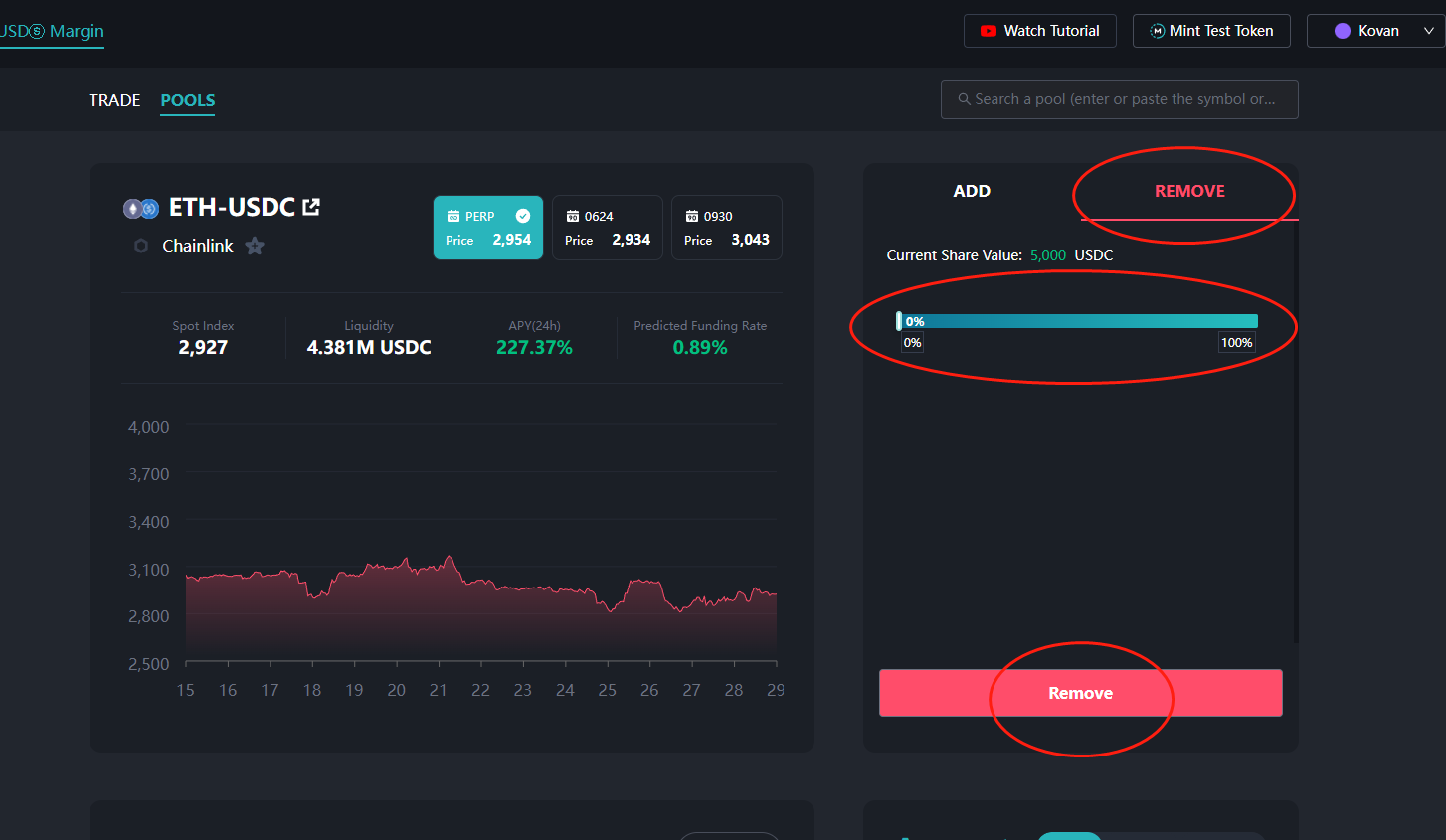1446x840 pixels.
Task: Click the ETH-USDC token pair icon
Action: [140, 208]
